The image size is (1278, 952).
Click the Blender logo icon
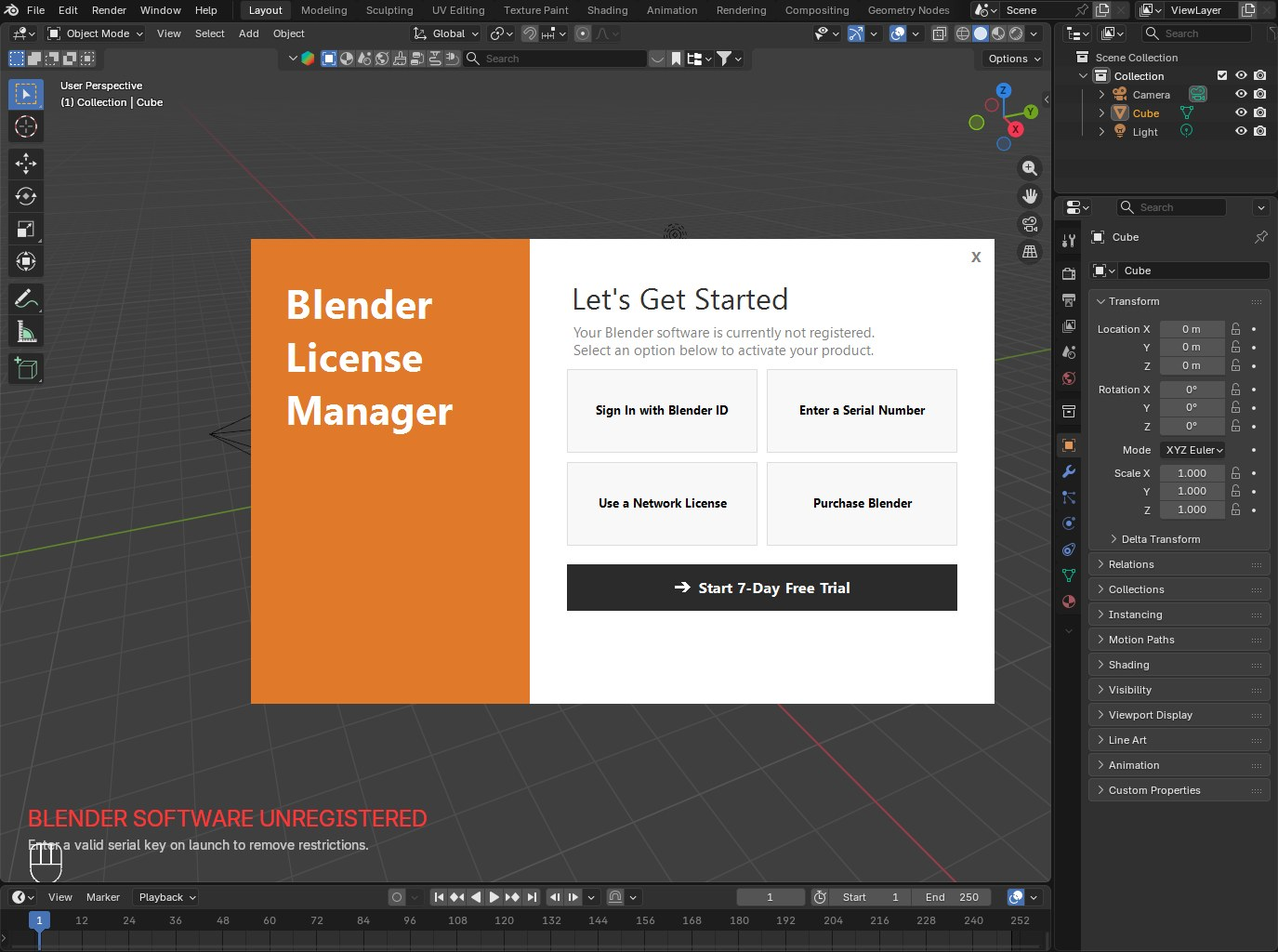coord(12,10)
